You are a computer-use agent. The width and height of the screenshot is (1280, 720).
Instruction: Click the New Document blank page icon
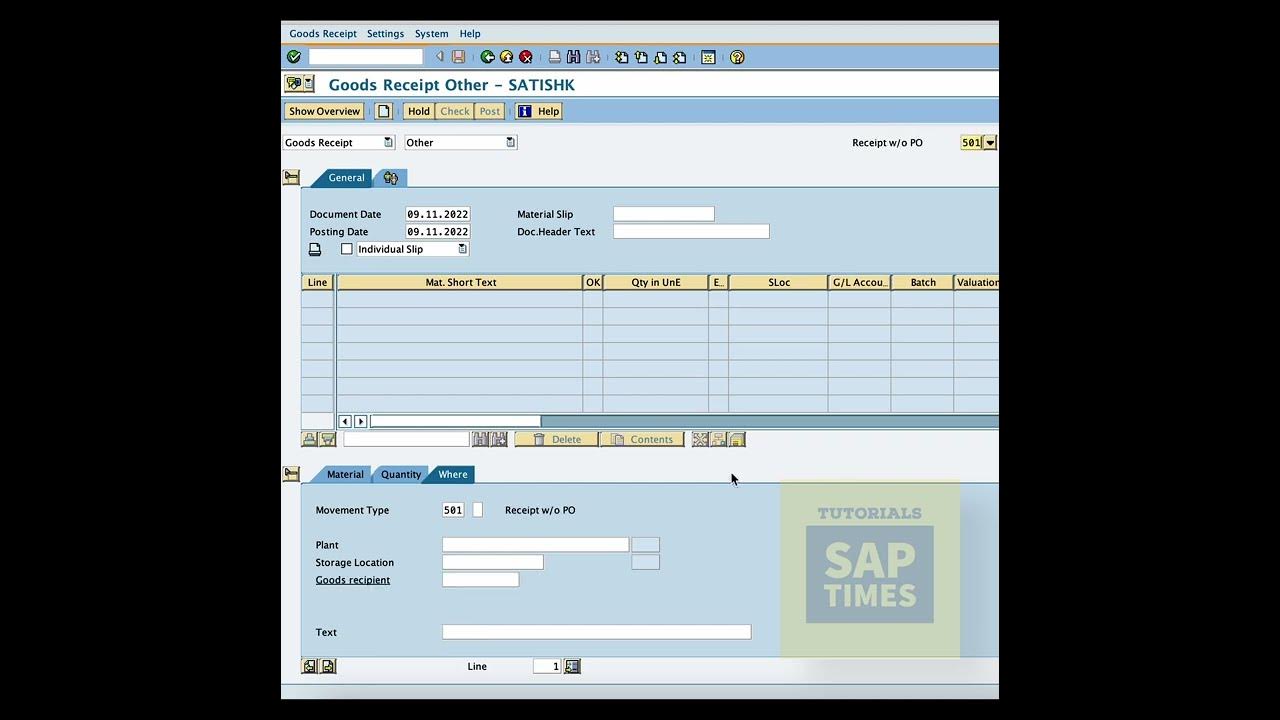coord(383,111)
